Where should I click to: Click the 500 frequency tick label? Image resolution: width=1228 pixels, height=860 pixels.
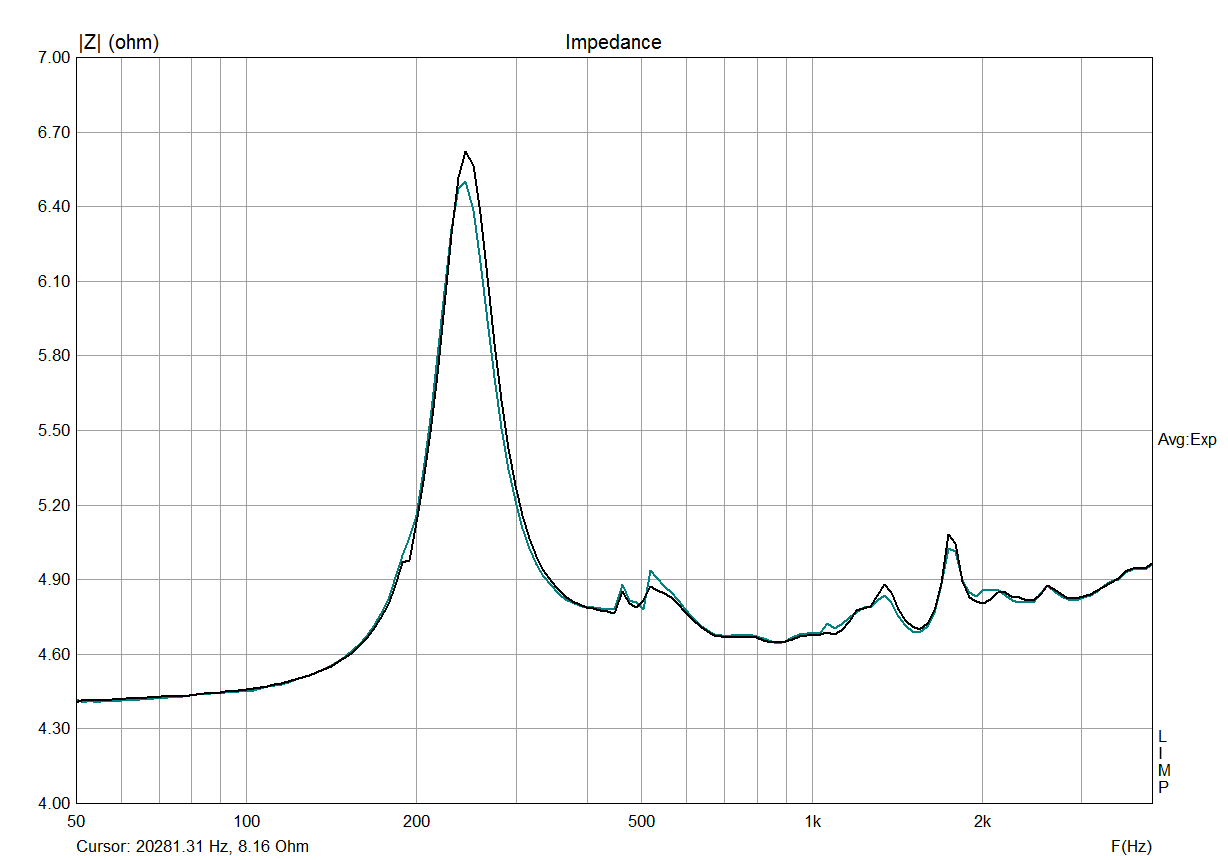(x=641, y=822)
